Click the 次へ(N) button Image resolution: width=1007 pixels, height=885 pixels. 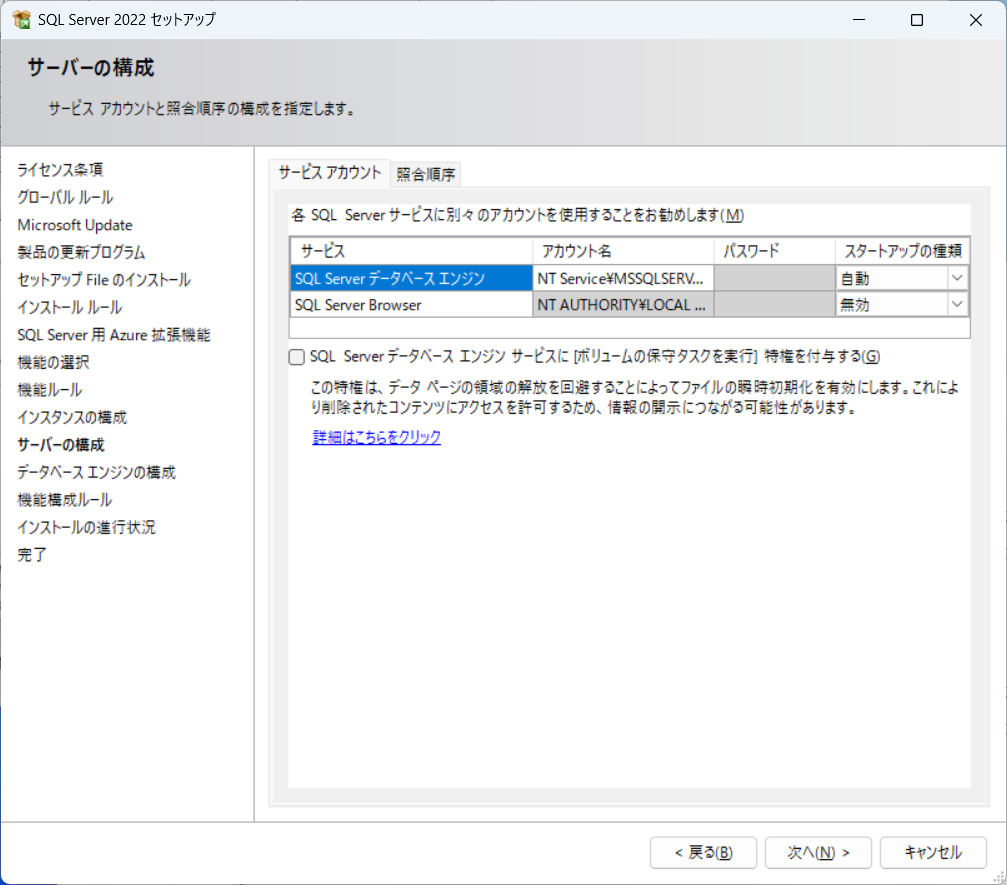click(x=818, y=852)
